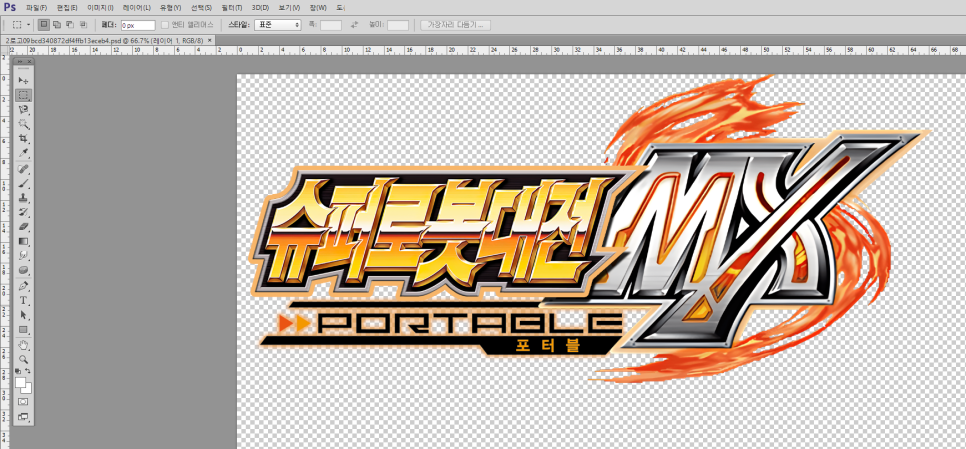Viewport: 966px width, 449px height.
Task: Close the open .psd document tab
Action: 209,40
